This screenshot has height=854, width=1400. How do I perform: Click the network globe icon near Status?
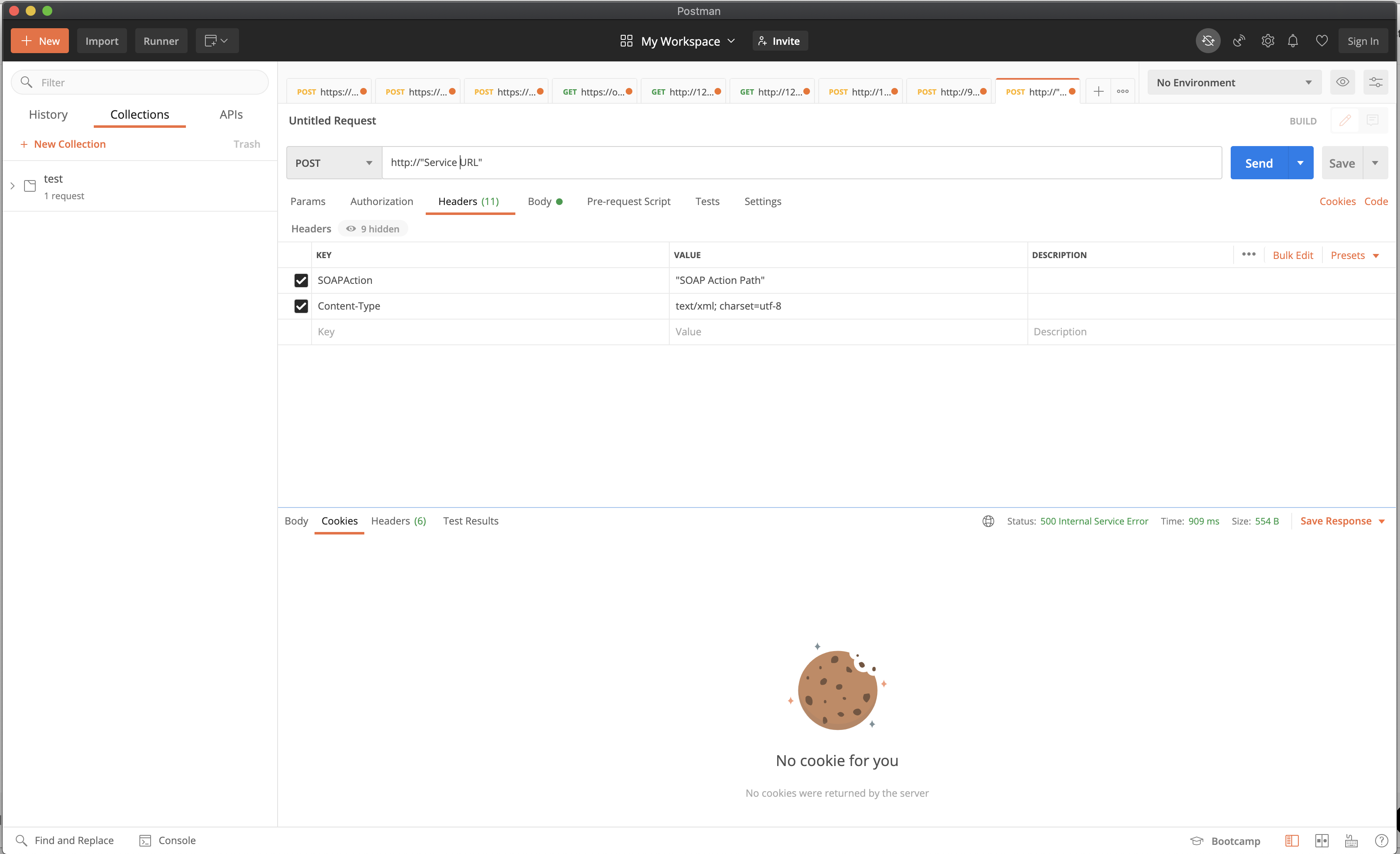click(x=988, y=521)
